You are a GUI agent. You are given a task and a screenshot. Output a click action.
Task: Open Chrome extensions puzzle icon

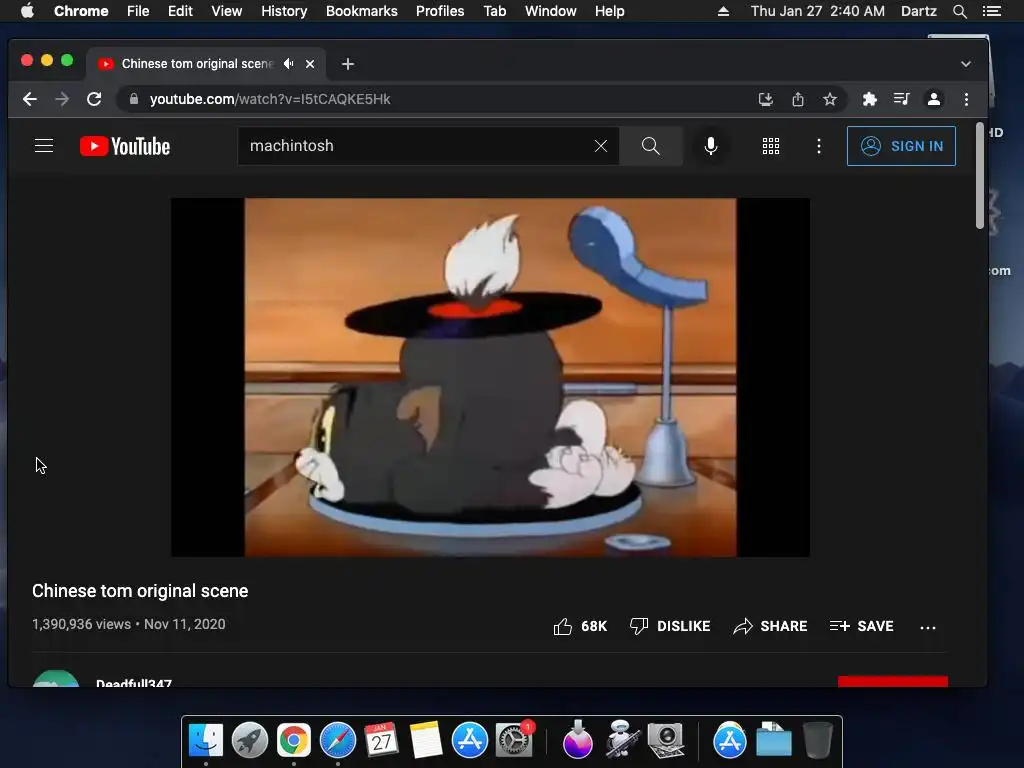tap(869, 99)
